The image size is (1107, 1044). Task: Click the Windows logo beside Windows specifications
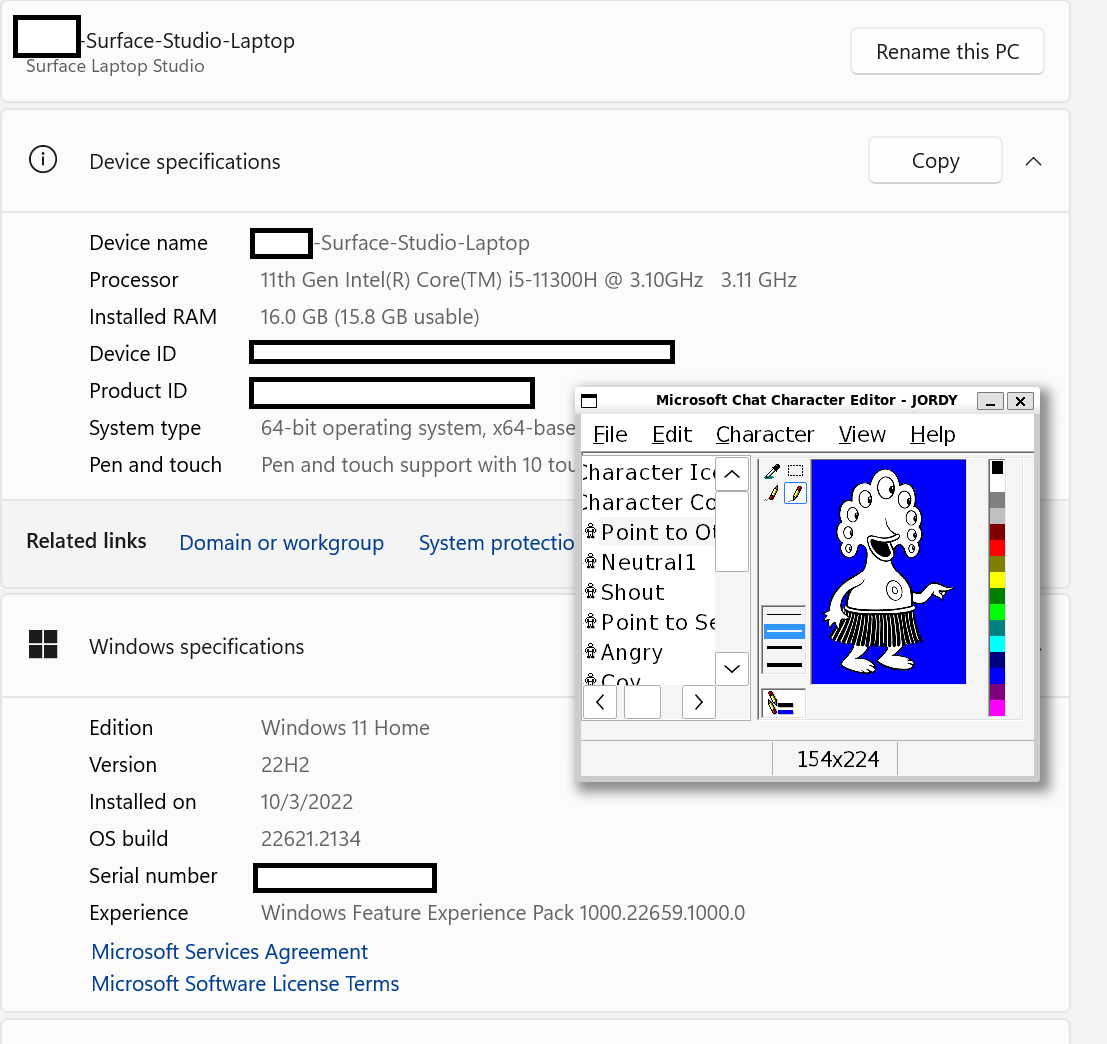coord(43,644)
